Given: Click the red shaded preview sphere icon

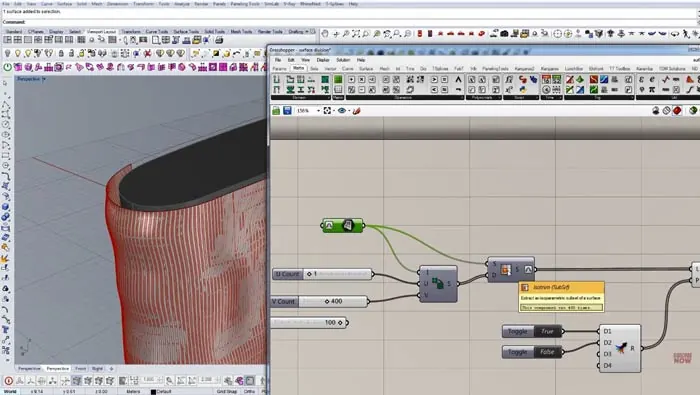Looking at the screenshot, I should click(x=677, y=110).
